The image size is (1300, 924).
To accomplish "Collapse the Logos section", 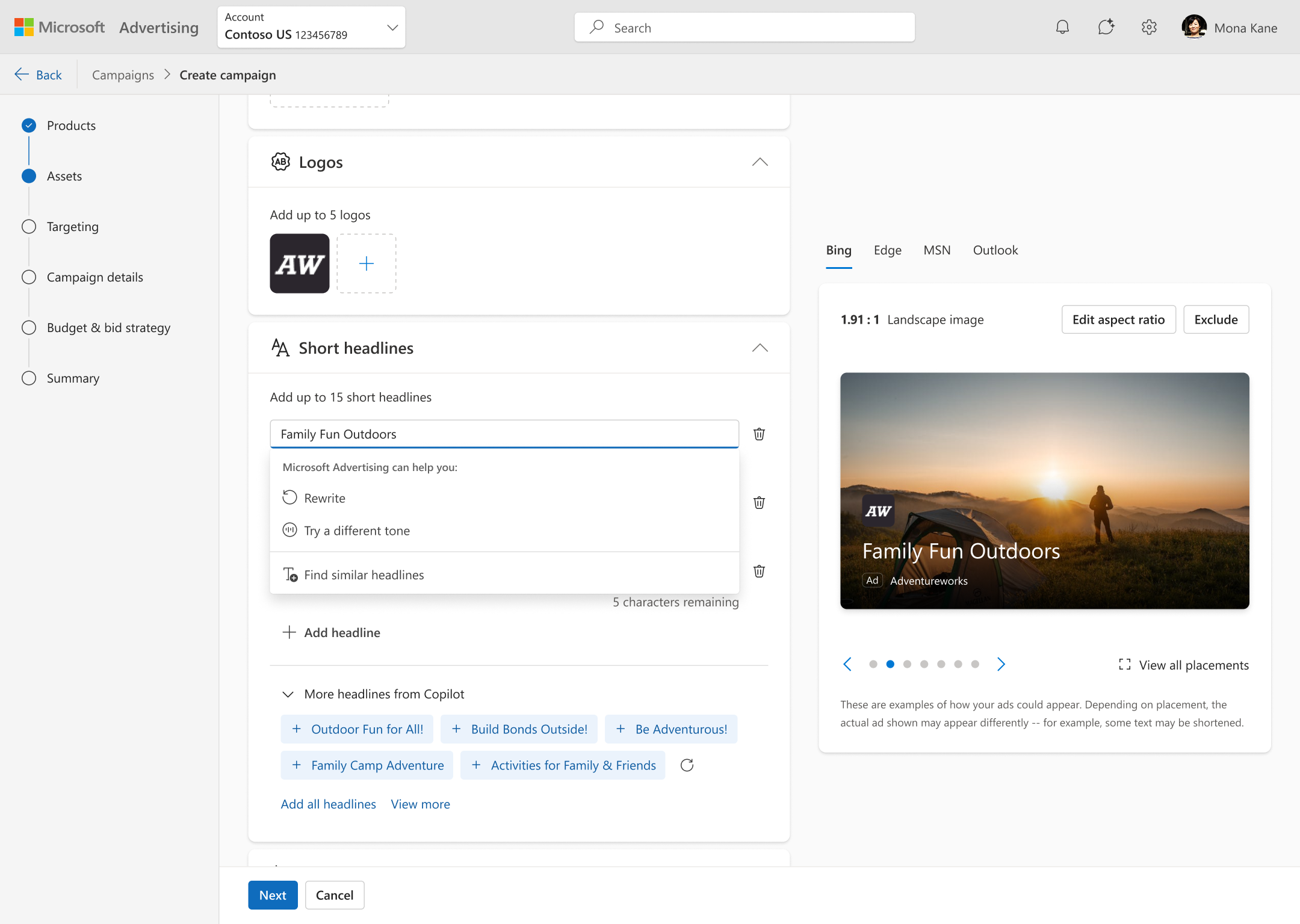I will pyautogui.click(x=760, y=162).
